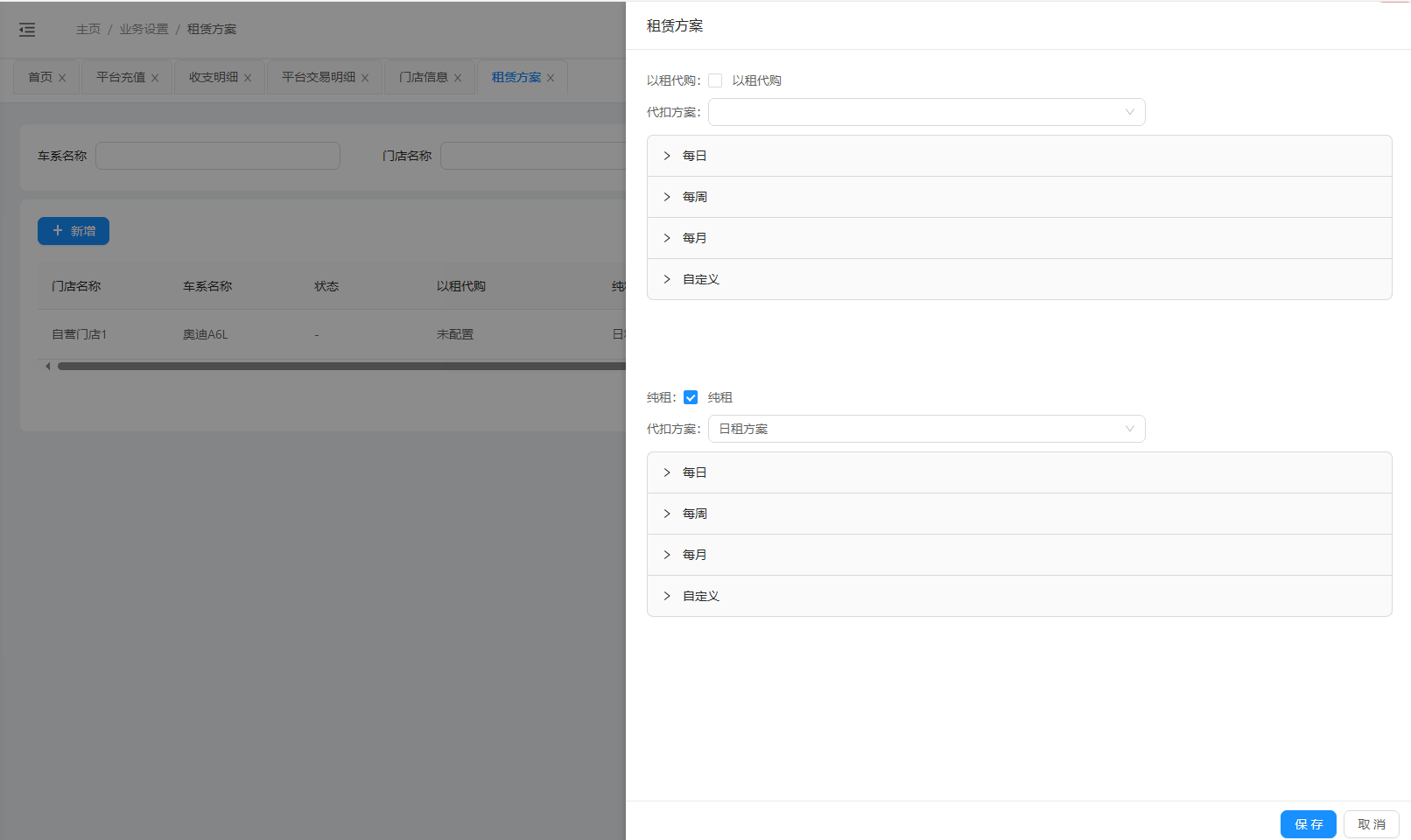The height and width of the screenshot is (840, 1411).
Task: Click the 取消 button
Action: (x=1371, y=824)
